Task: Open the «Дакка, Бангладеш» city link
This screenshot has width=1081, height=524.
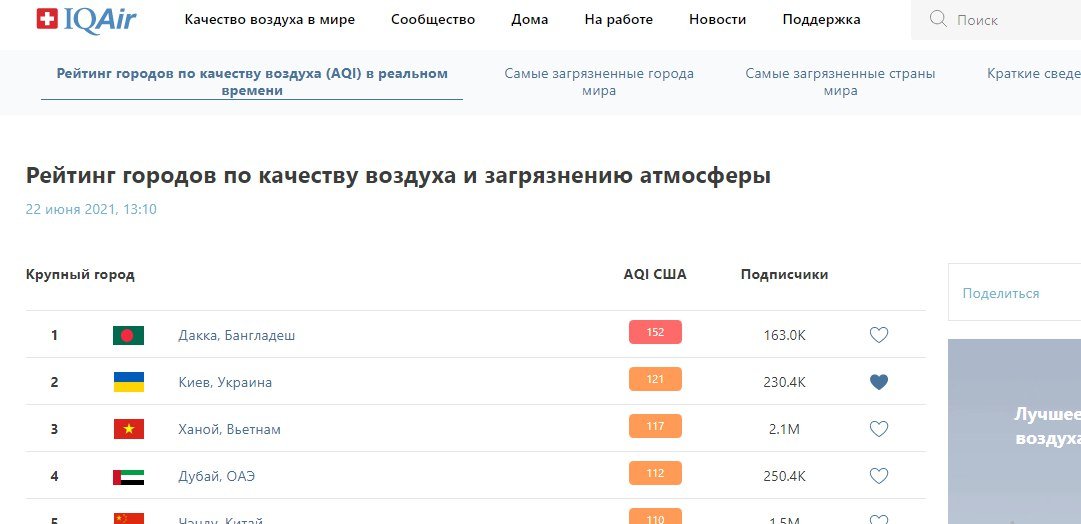Action: pyautogui.click(x=236, y=335)
